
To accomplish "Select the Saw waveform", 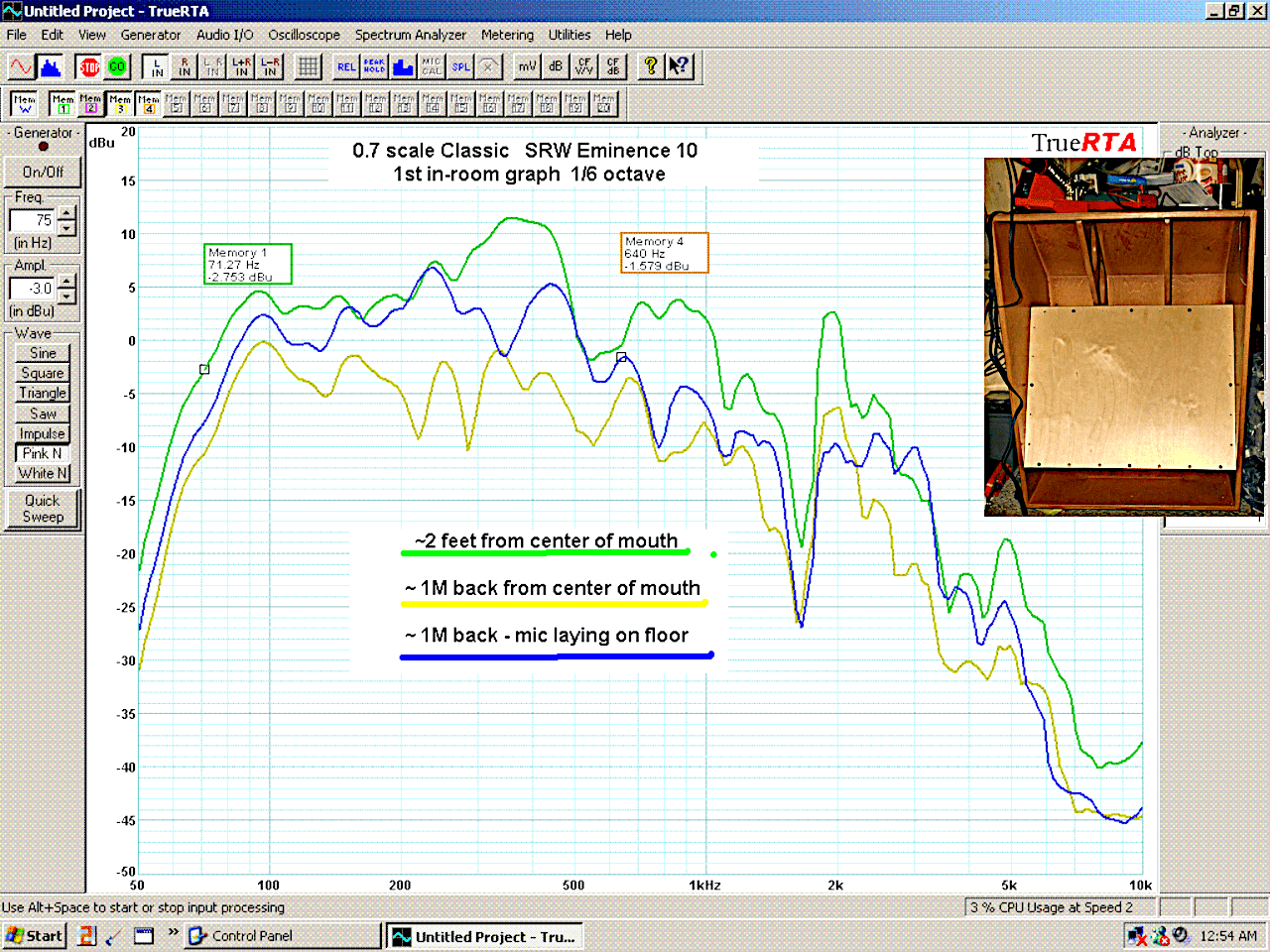I will [43, 414].
